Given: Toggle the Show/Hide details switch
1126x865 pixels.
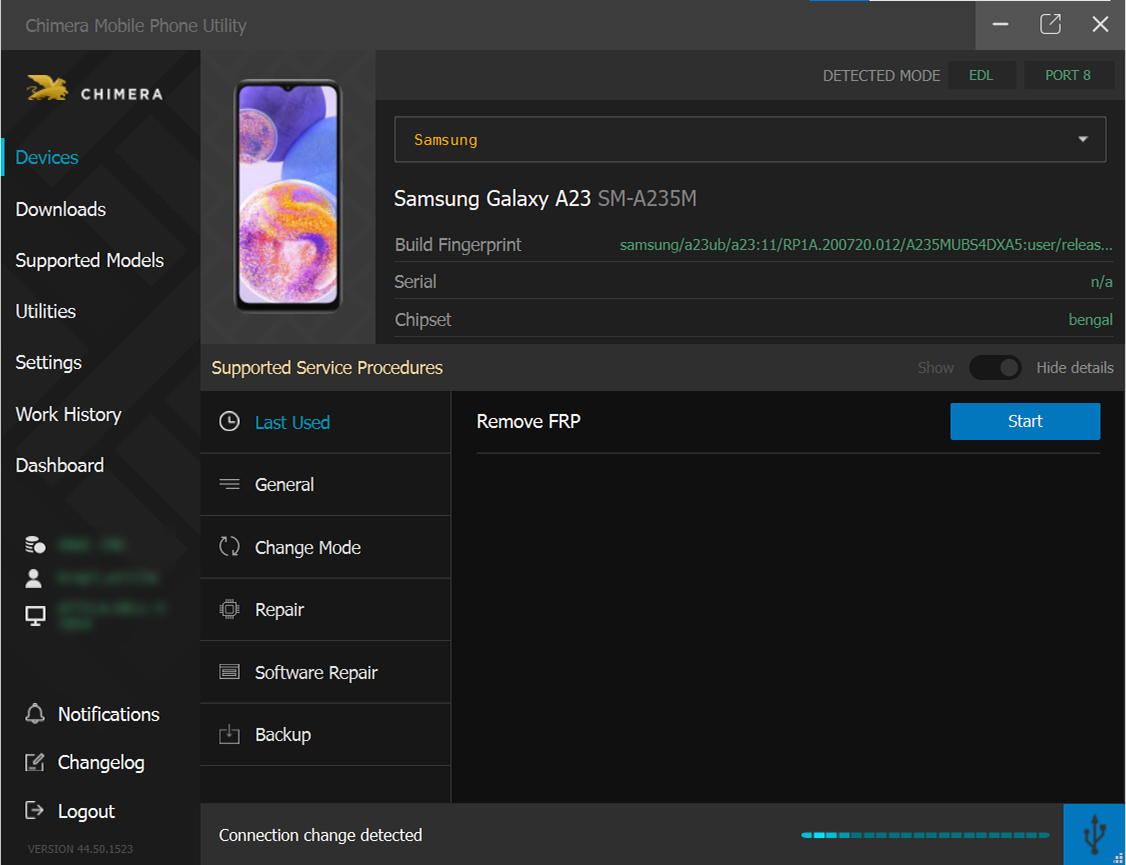Looking at the screenshot, I should pos(995,368).
